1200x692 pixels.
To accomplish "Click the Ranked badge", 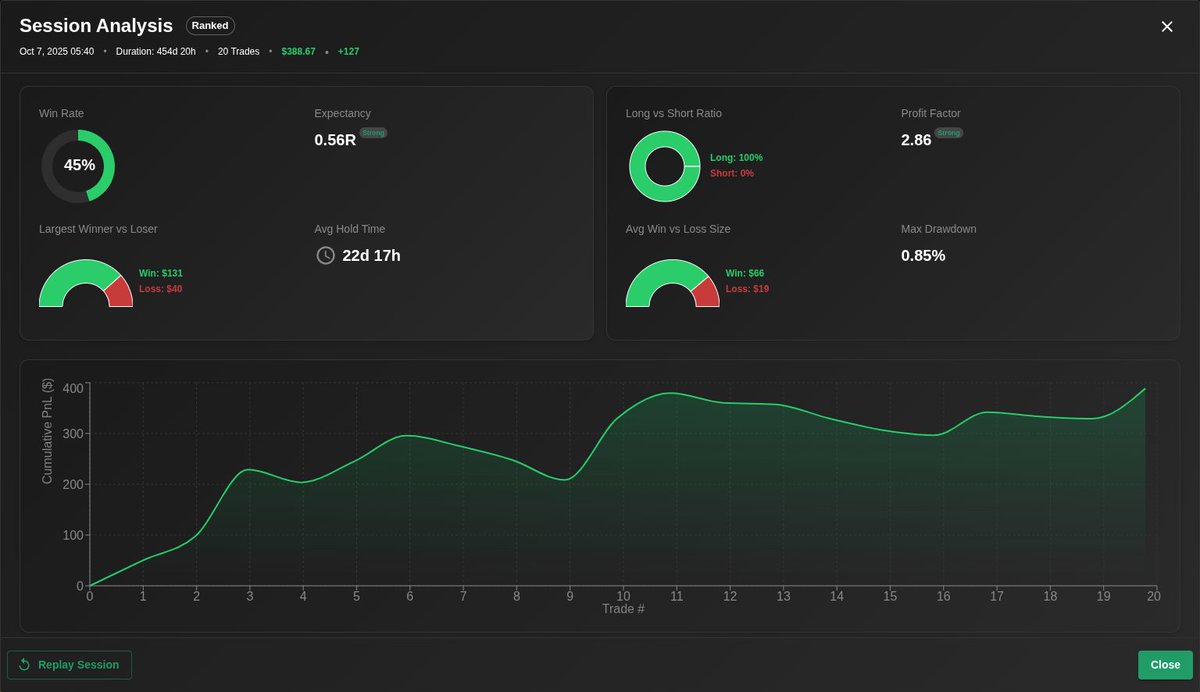I will click(x=210, y=26).
